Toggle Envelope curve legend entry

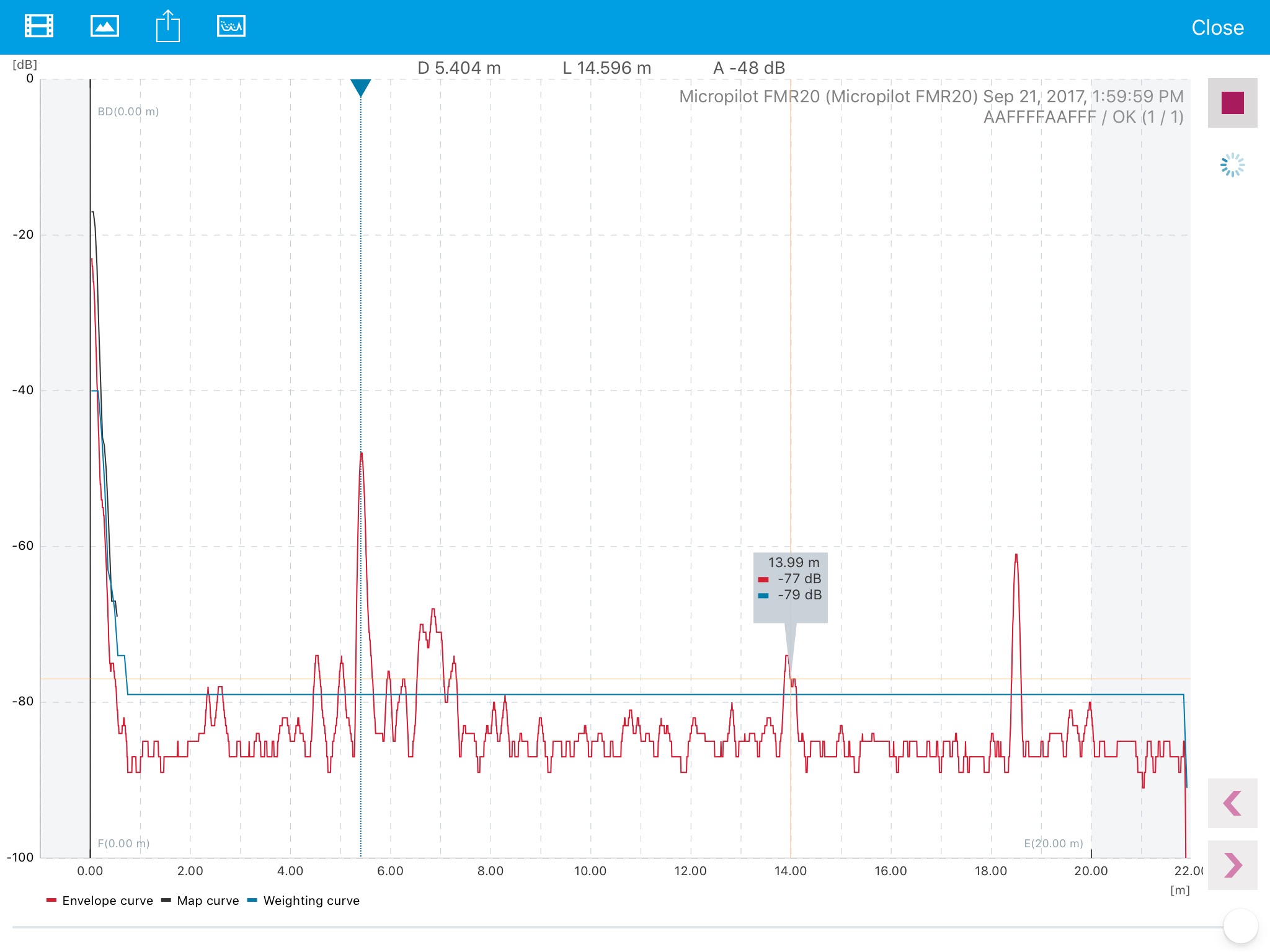100,901
